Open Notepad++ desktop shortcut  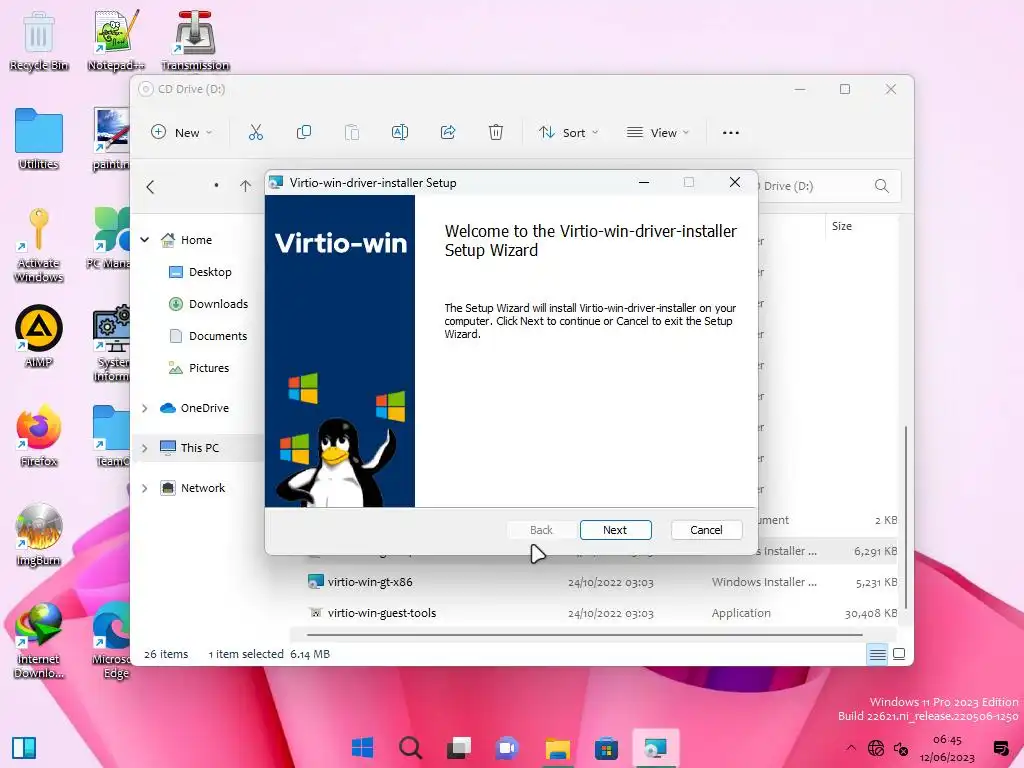click(116, 40)
